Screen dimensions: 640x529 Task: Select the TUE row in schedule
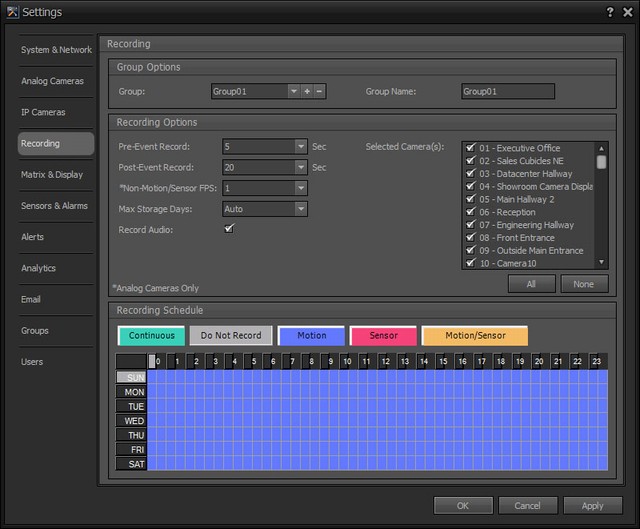[131, 406]
